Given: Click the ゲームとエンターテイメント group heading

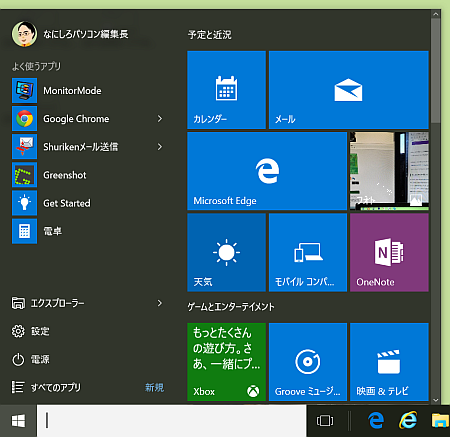Looking at the screenshot, I should (231, 306).
